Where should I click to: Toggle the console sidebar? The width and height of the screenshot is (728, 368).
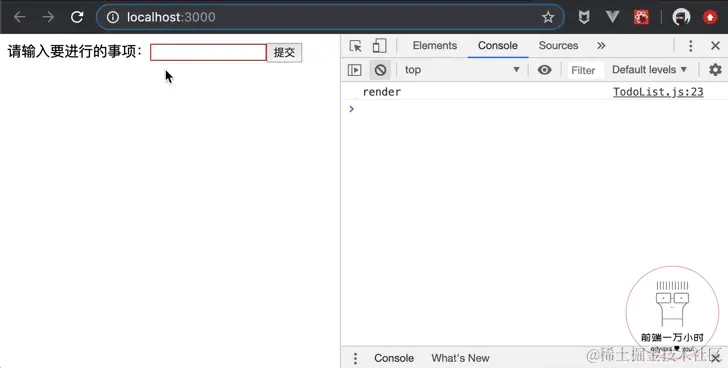tap(355, 70)
